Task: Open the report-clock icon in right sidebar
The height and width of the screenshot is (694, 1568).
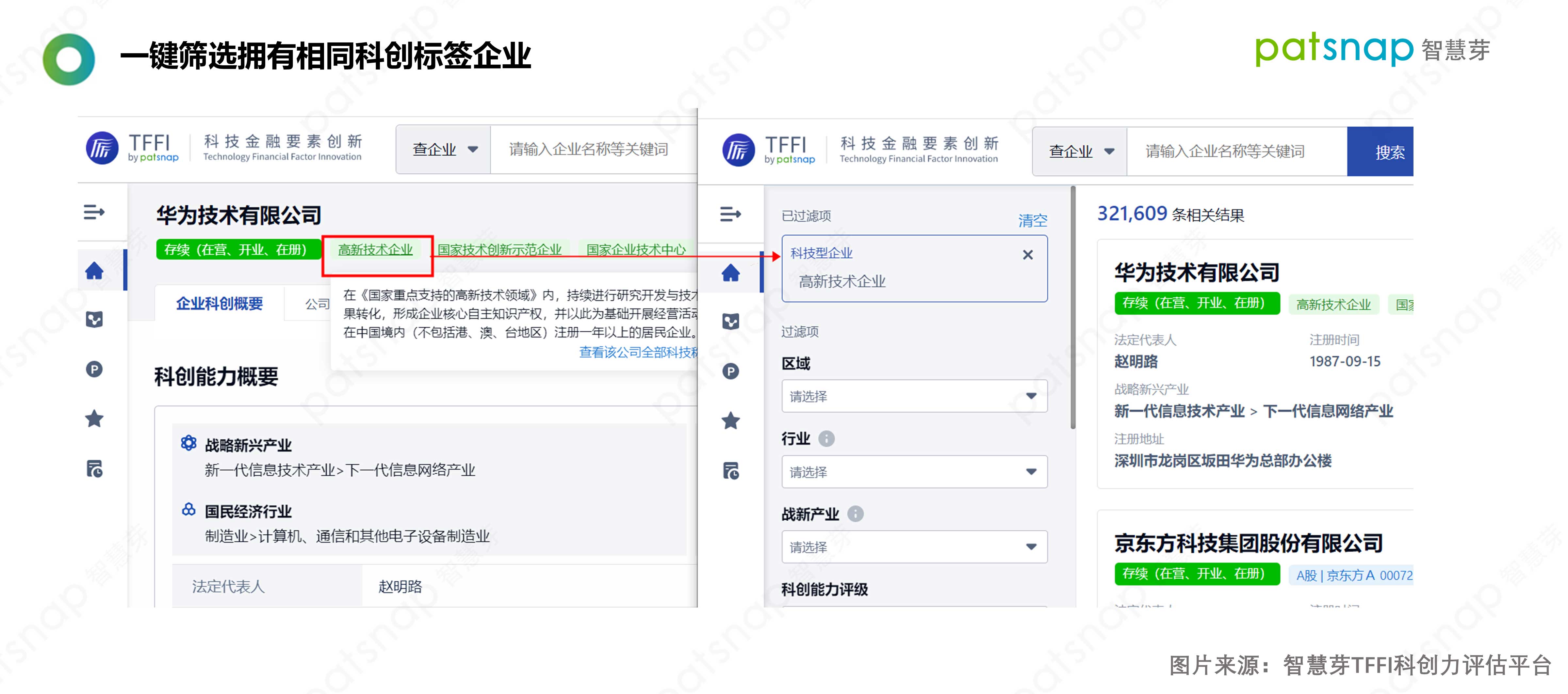Action: 730,471
